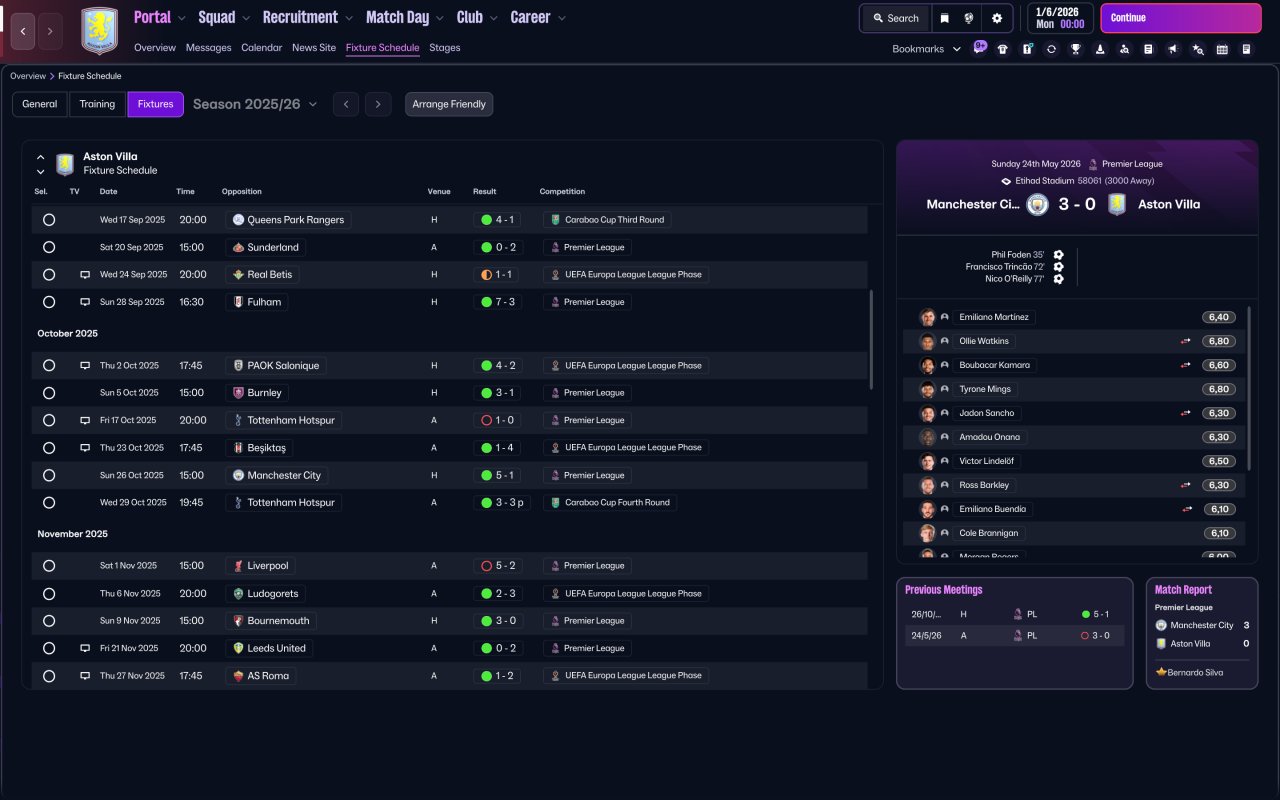Collapse the Aston Villa fixture schedule with up chevron
The image size is (1280, 800).
(41, 157)
